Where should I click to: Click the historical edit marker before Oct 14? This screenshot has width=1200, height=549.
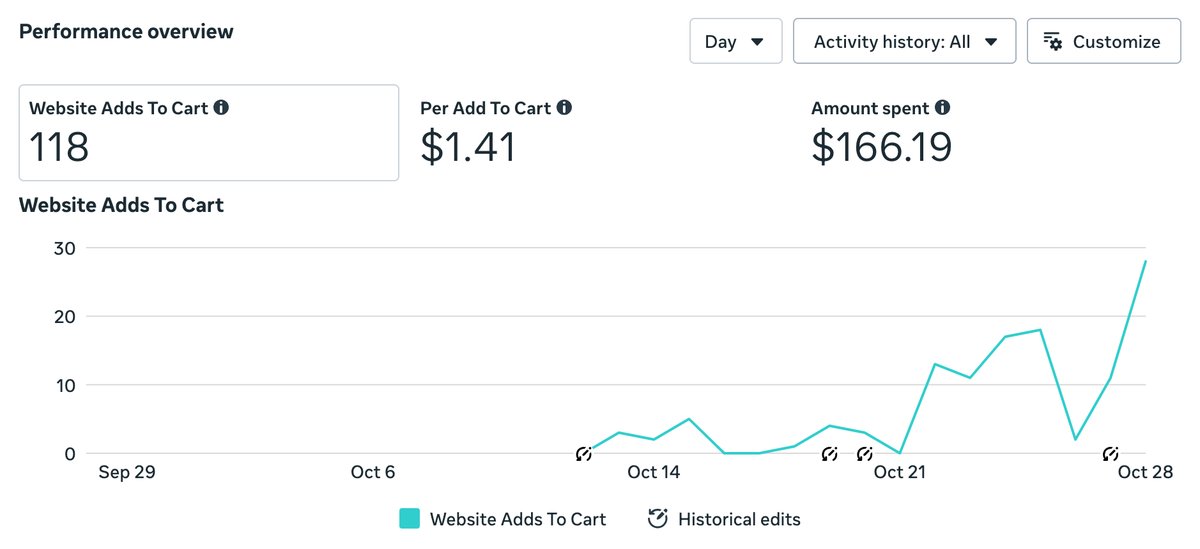click(584, 455)
